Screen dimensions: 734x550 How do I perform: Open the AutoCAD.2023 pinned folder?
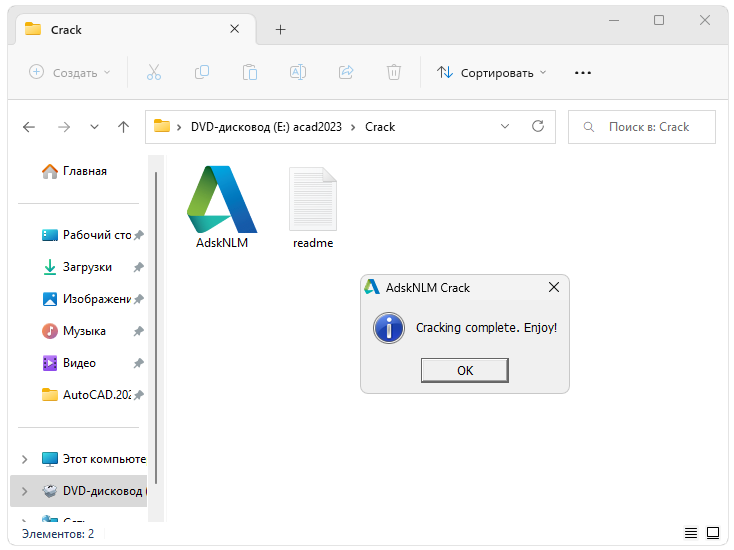coord(87,395)
